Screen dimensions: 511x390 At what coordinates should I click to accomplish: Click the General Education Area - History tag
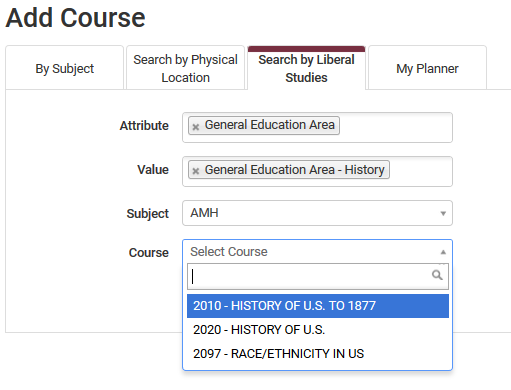[289, 170]
